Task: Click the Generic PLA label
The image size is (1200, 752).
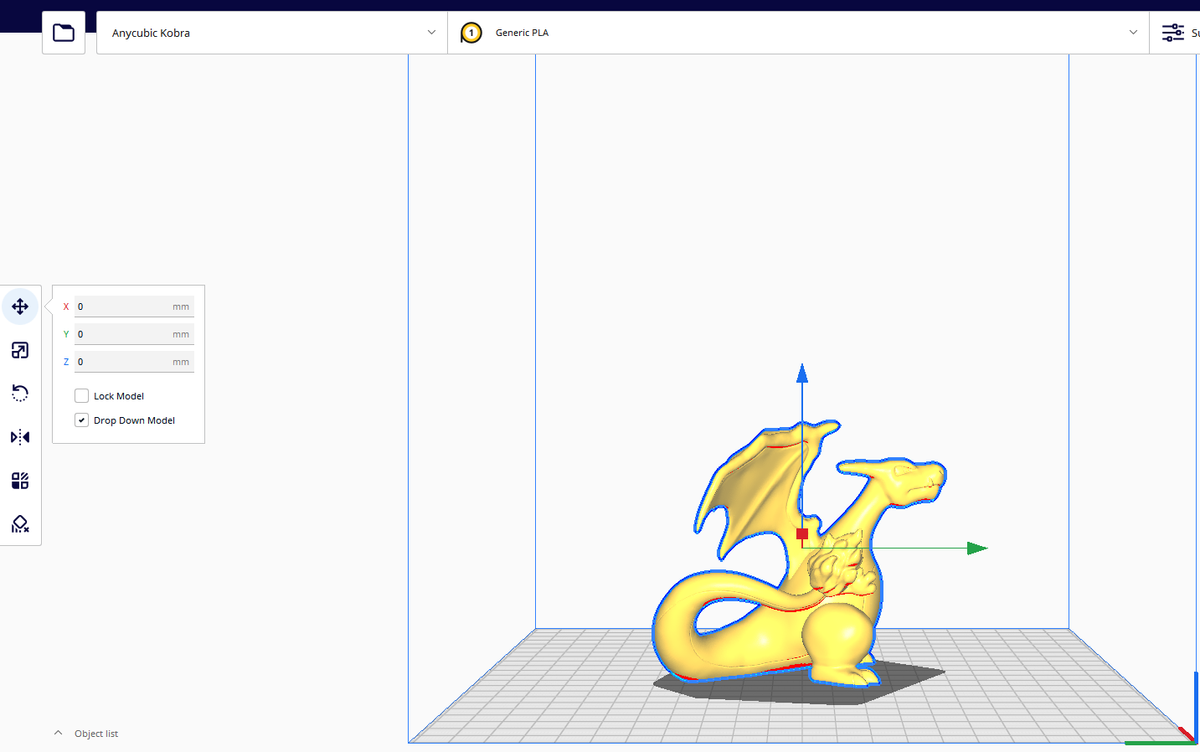Action: pos(521,32)
